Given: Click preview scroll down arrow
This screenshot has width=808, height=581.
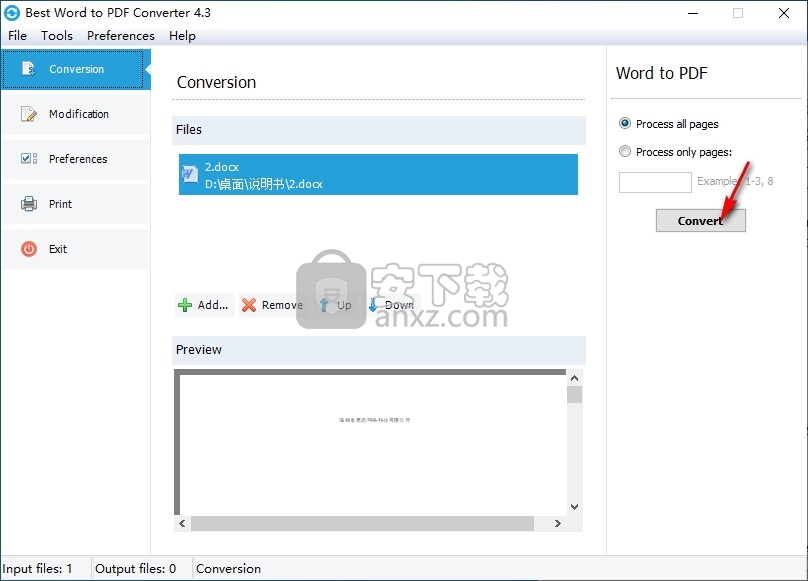Looking at the screenshot, I should tap(575, 507).
